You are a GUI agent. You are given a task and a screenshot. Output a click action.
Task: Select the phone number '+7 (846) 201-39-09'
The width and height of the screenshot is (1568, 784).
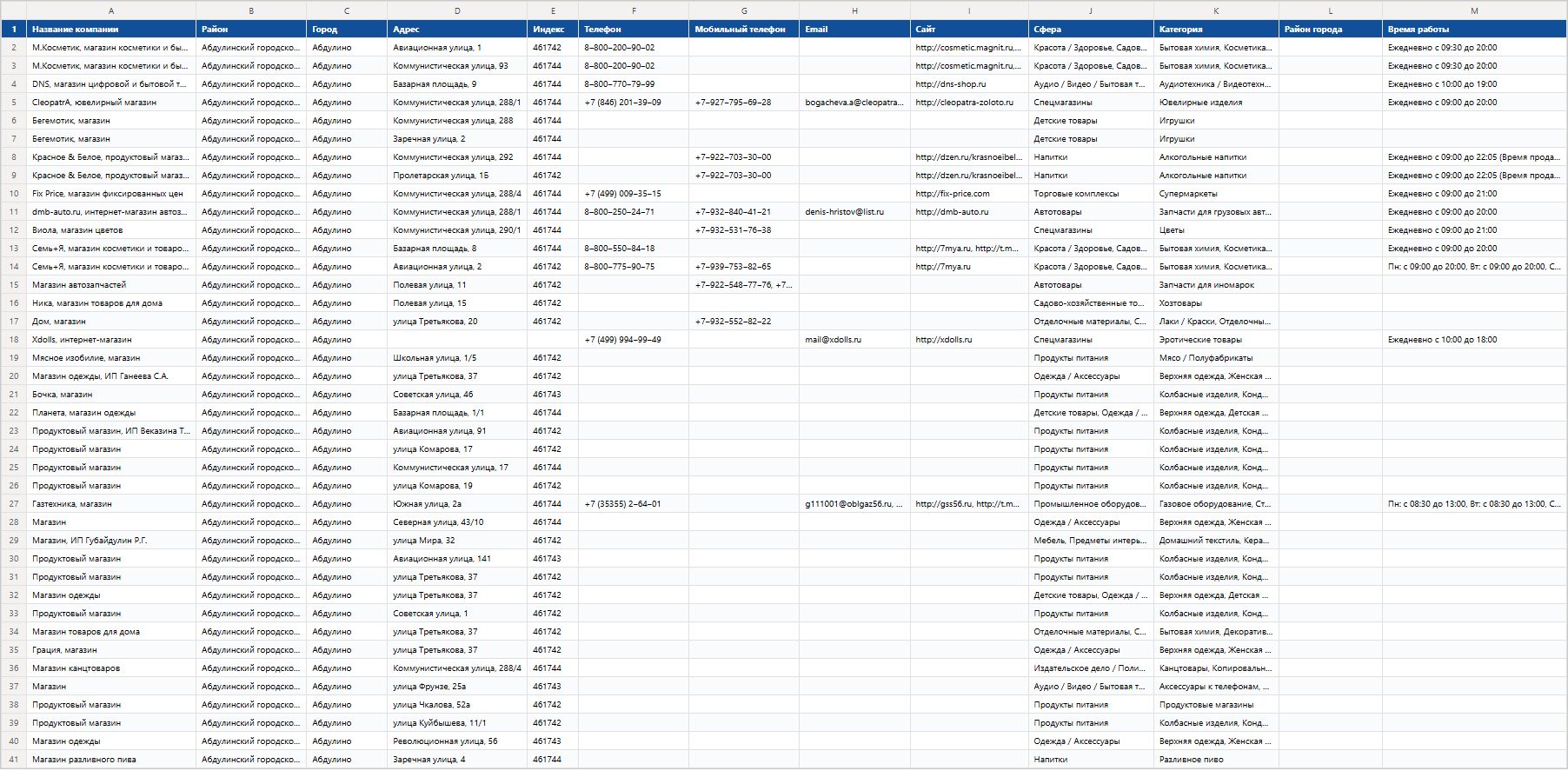pyautogui.click(x=634, y=102)
